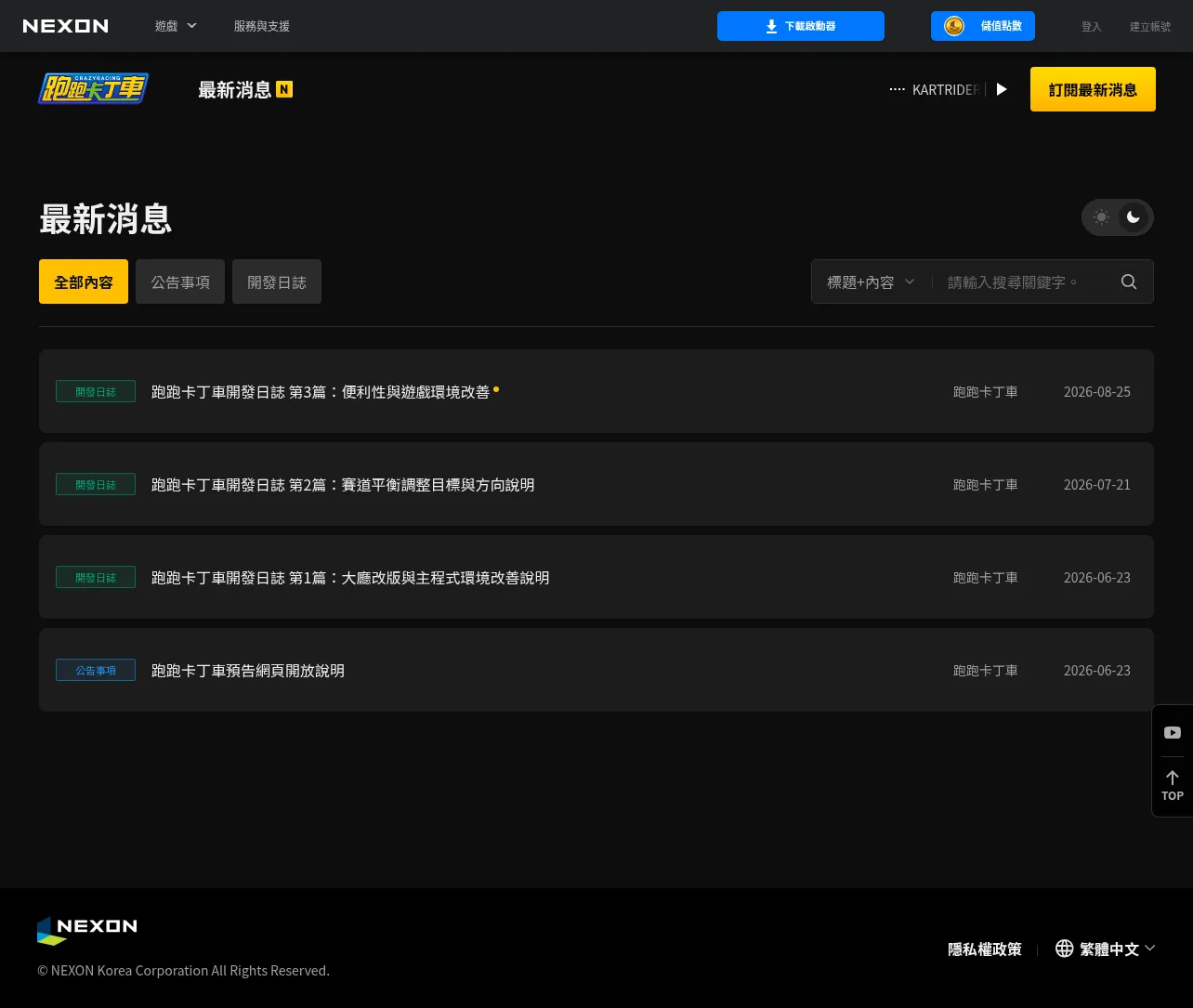Expand the 遊戲 menu dropdown

coord(176,26)
